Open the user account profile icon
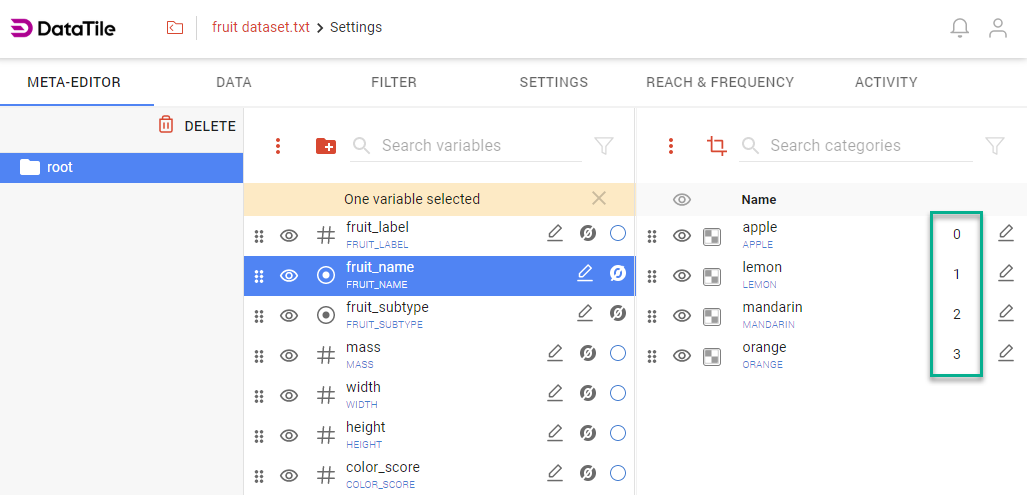 (x=997, y=28)
